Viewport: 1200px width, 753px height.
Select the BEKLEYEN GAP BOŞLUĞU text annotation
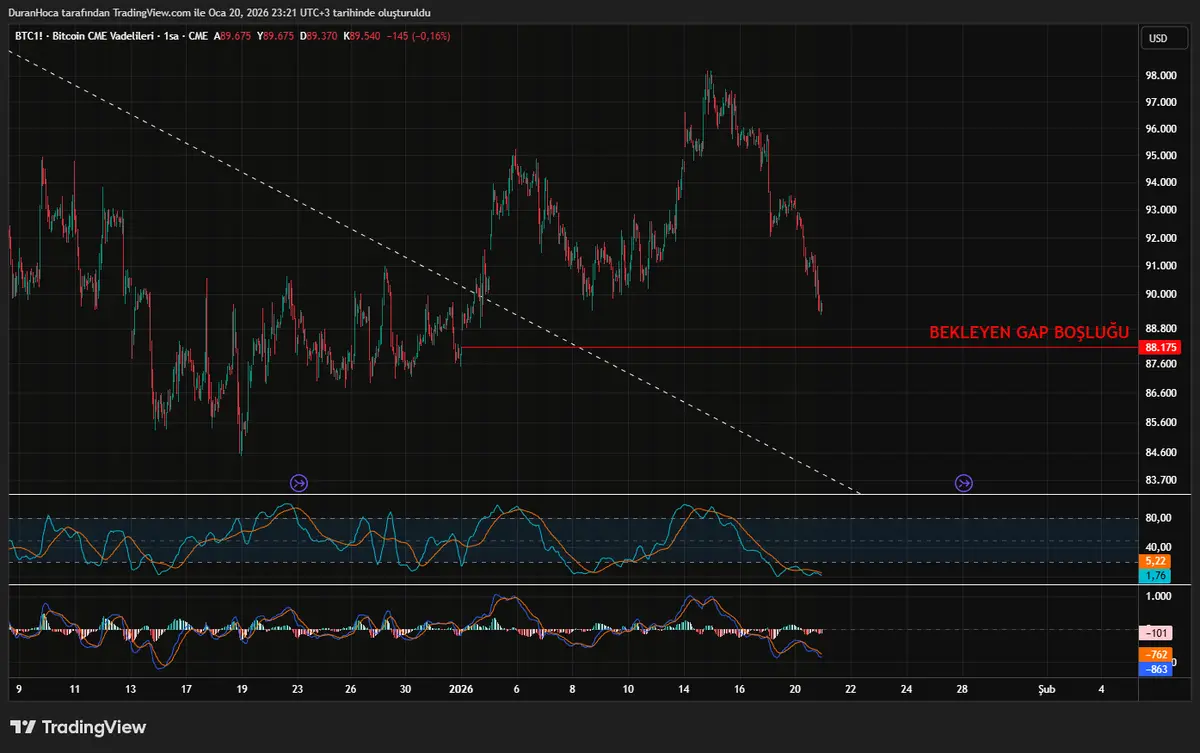[x=1028, y=331]
